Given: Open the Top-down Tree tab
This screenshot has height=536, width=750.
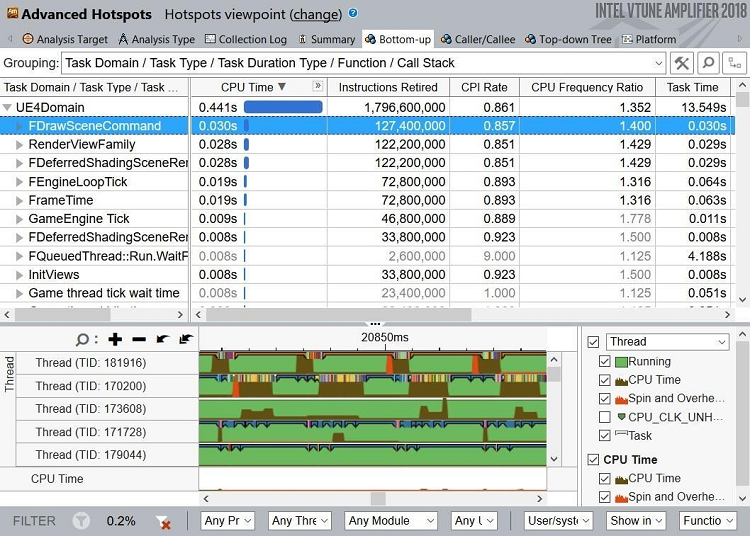Looking at the screenshot, I should (568, 39).
